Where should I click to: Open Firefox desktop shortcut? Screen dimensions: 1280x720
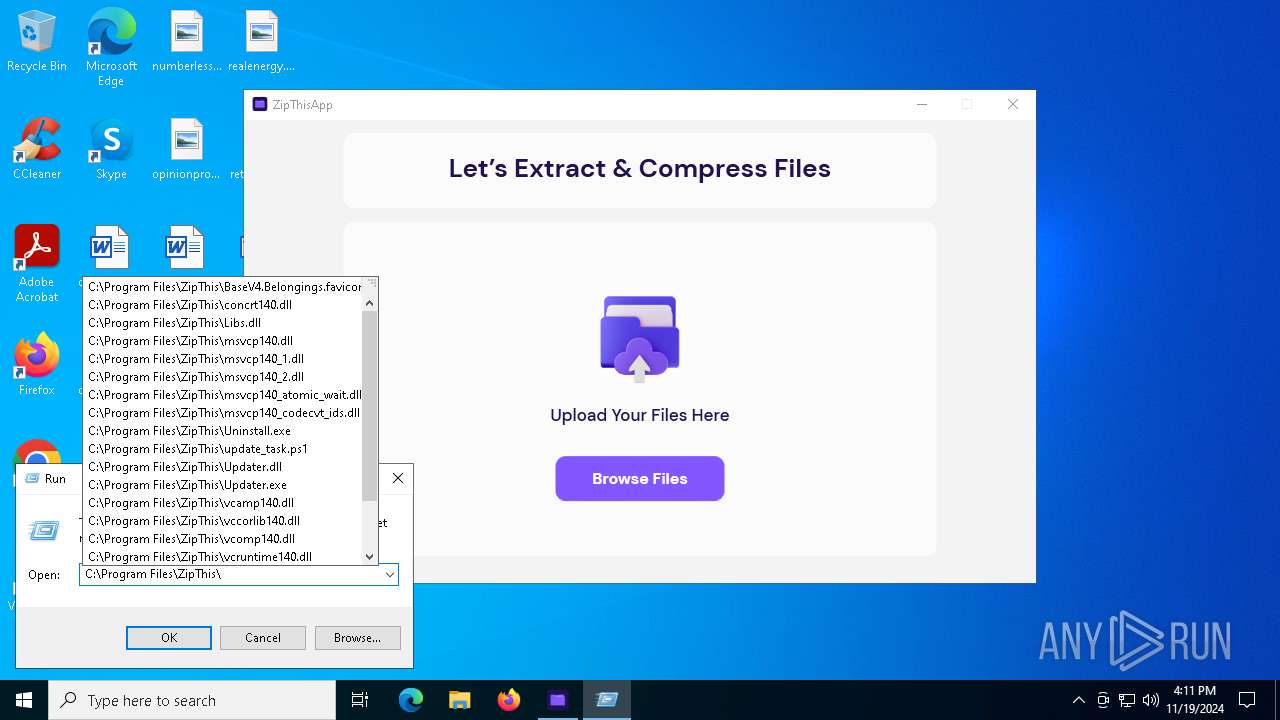(37, 365)
